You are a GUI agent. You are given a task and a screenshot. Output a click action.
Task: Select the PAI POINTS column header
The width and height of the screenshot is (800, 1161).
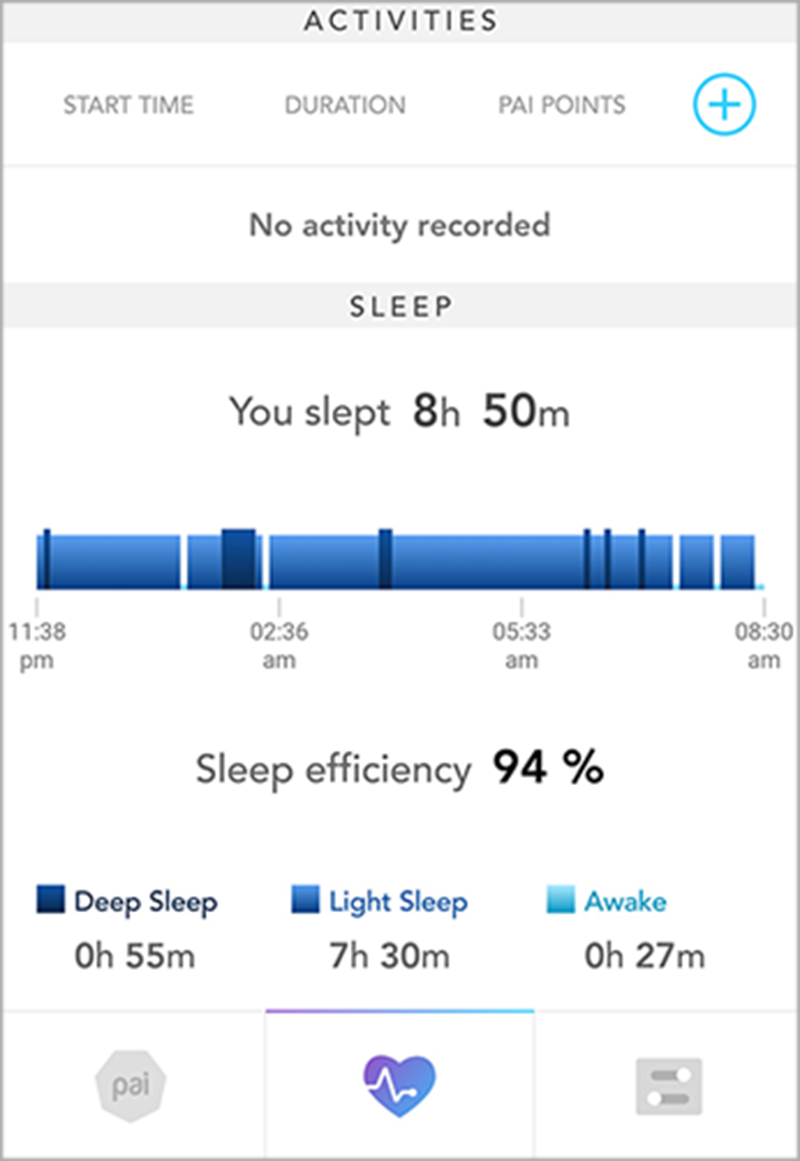point(561,105)
